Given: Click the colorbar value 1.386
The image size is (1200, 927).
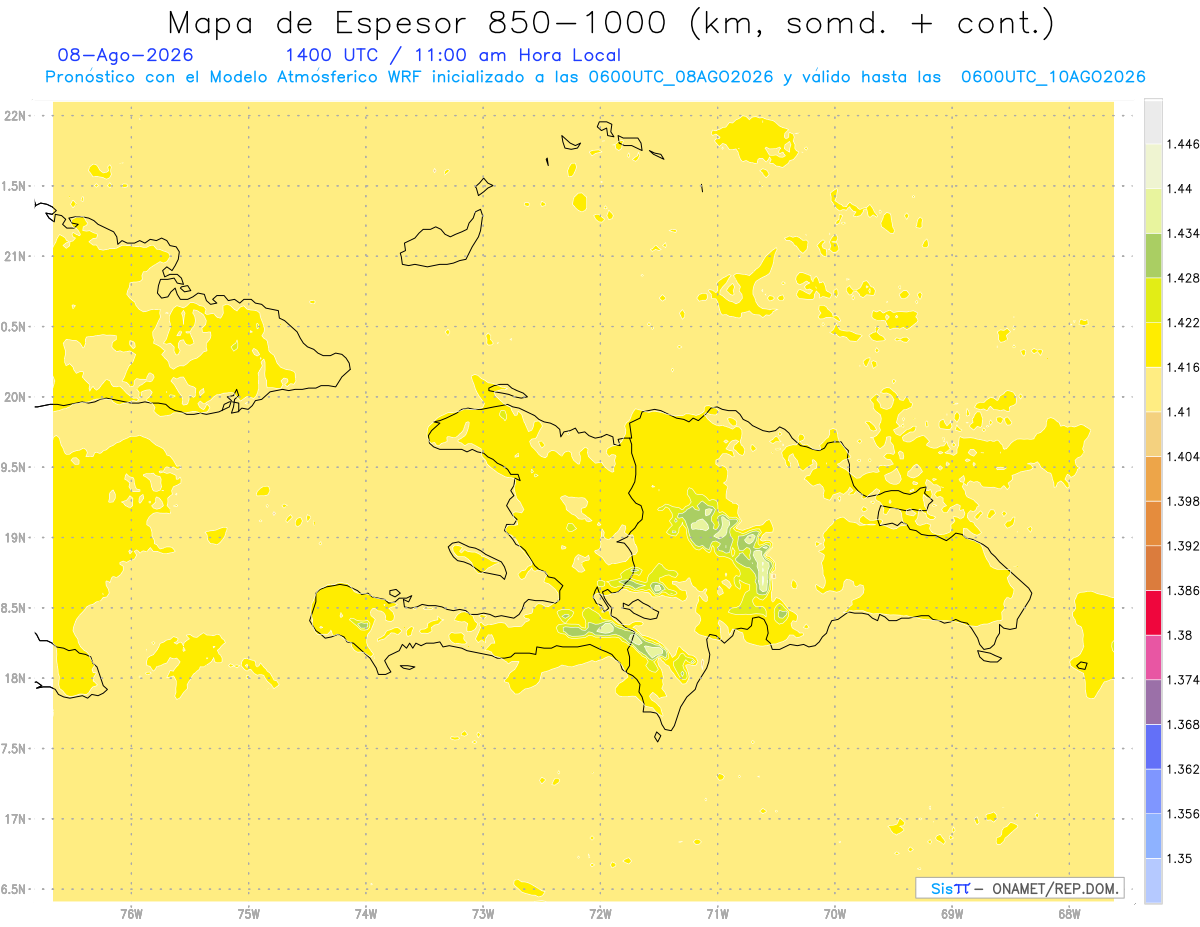Looking at the screenshot, I should pyautogui.click(x=1182, y=591).
